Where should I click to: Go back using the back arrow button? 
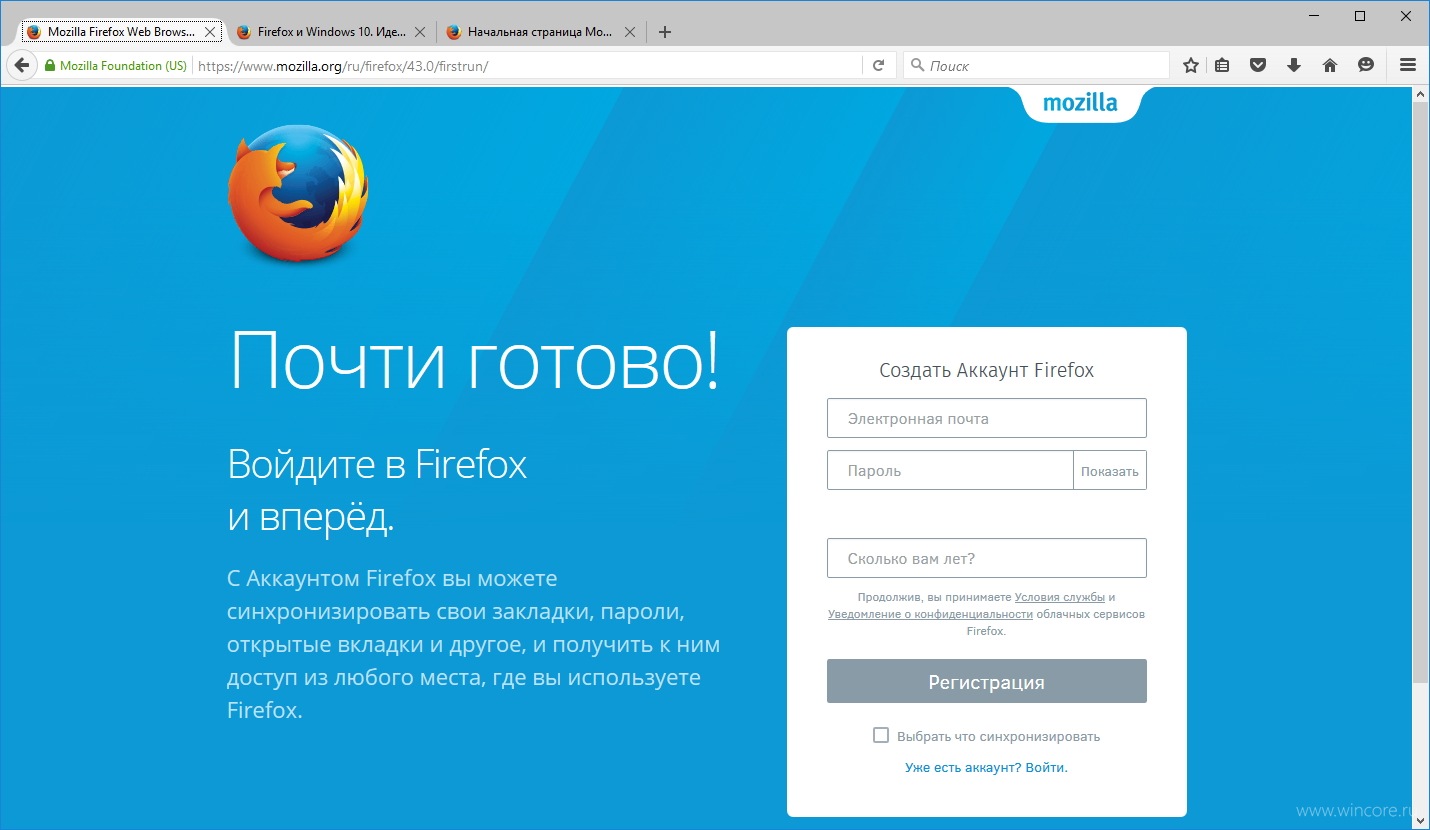pos(21,65)
